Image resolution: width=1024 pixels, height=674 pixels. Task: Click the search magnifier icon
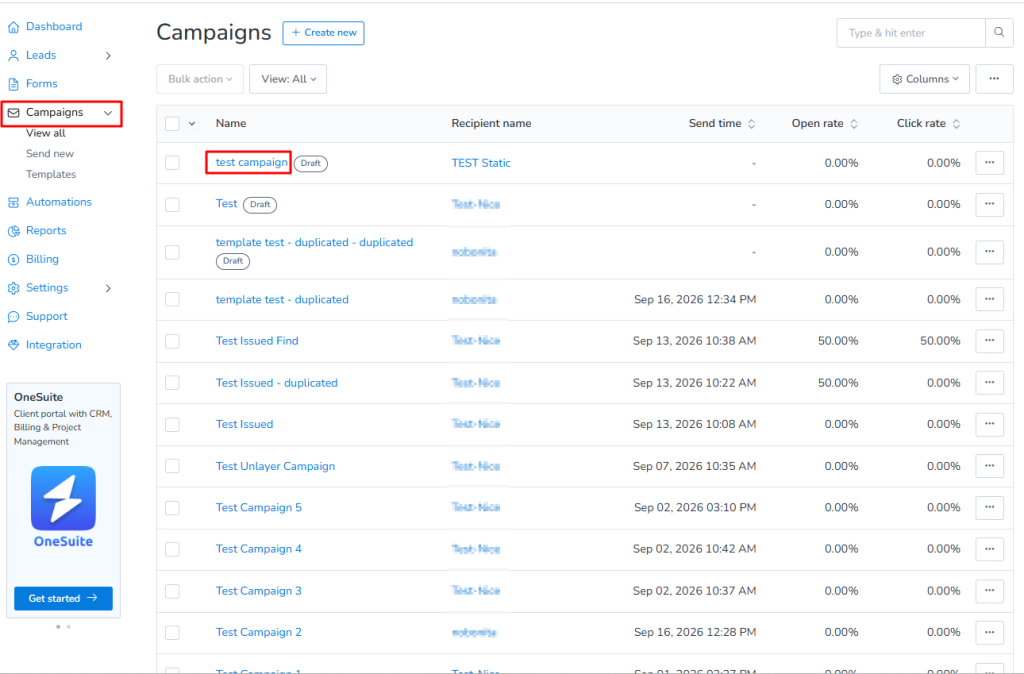999,33
